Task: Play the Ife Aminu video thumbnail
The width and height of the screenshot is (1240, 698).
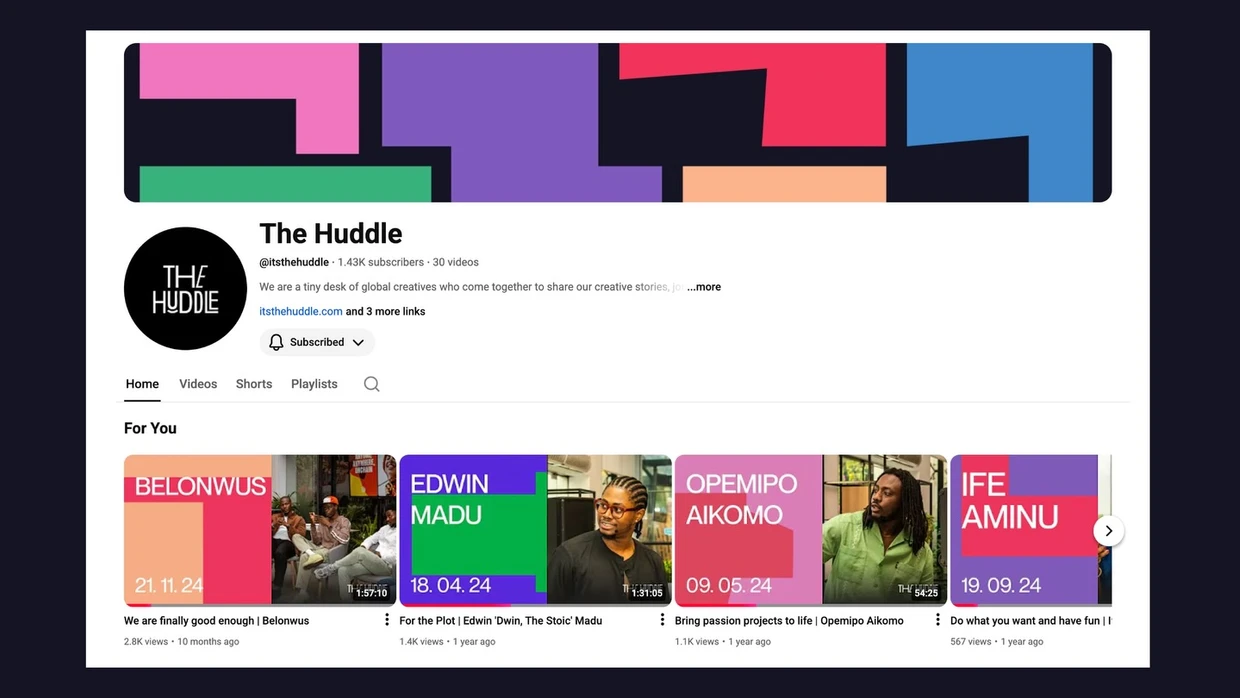Action: pos(1031,530)
